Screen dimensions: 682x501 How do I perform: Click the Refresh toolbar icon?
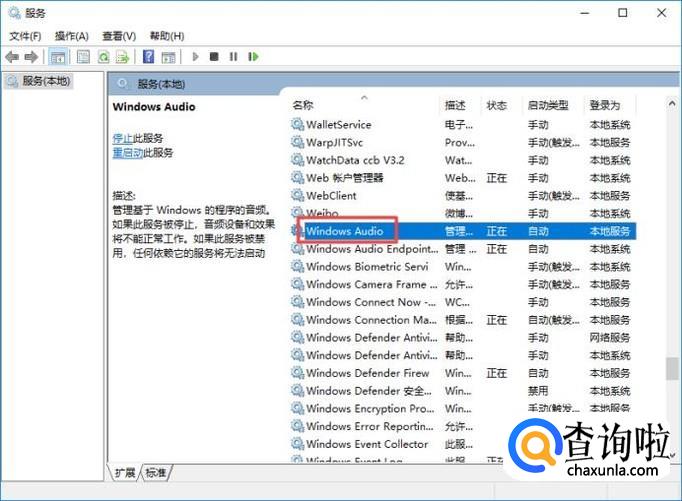click(104, 57)
